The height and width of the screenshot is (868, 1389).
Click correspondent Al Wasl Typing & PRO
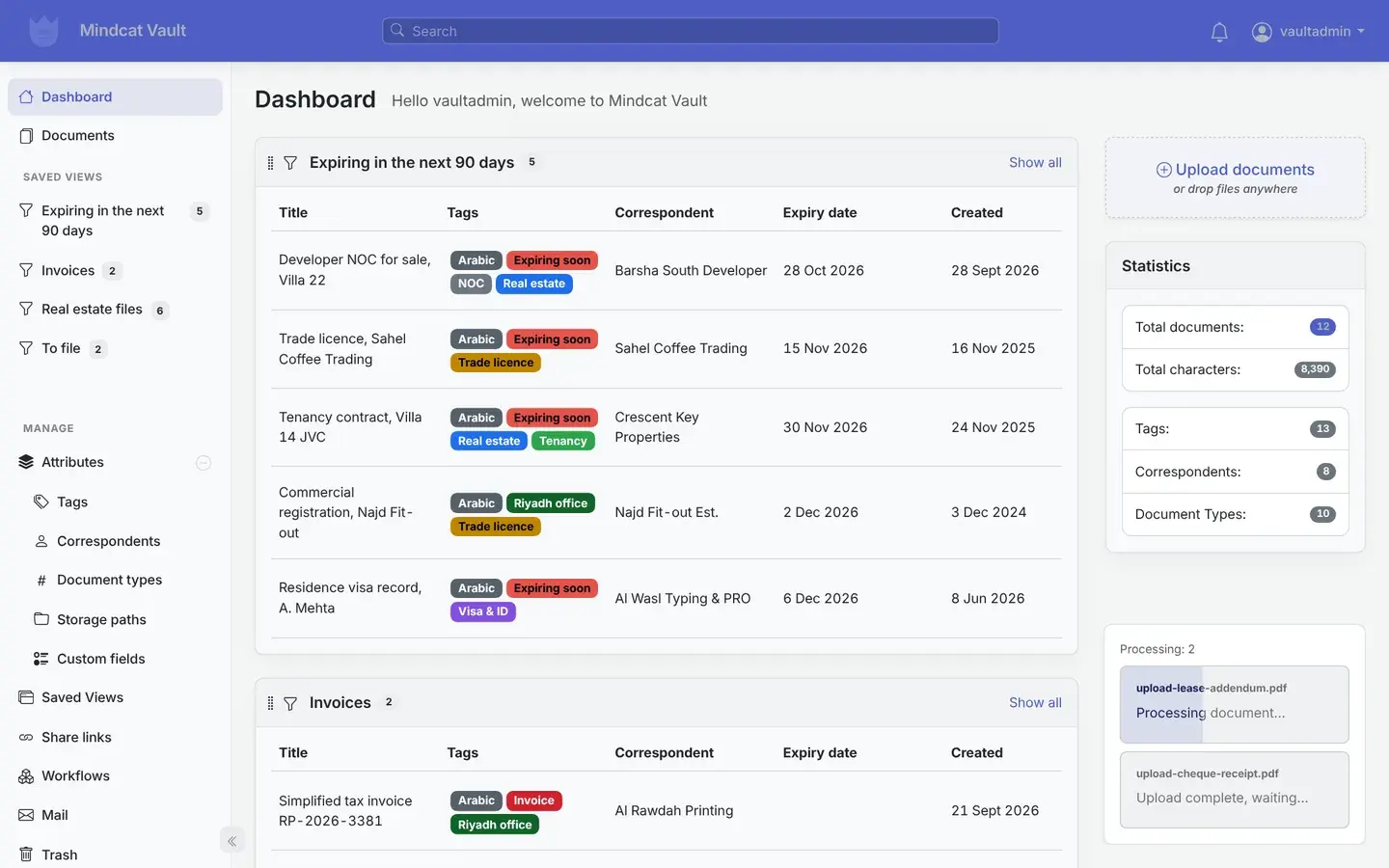[683, 599]
